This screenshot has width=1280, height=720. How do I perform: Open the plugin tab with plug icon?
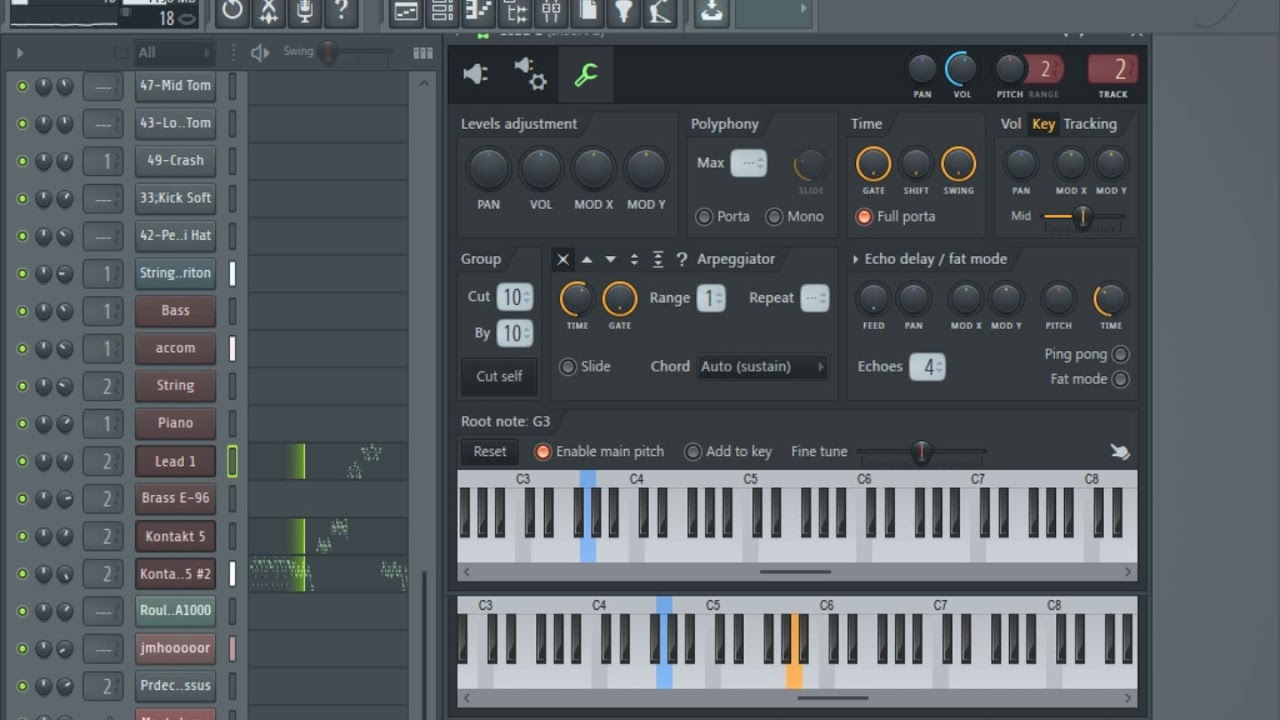[476, 74]
